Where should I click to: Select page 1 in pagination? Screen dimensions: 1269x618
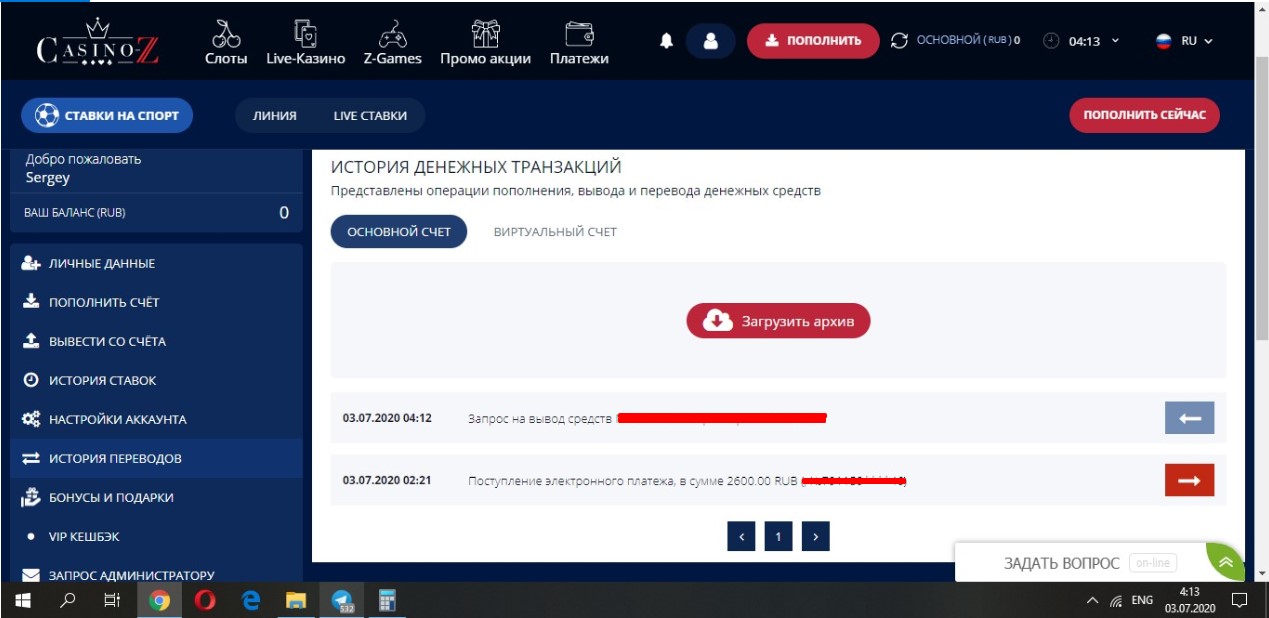(x=778, y=537)
